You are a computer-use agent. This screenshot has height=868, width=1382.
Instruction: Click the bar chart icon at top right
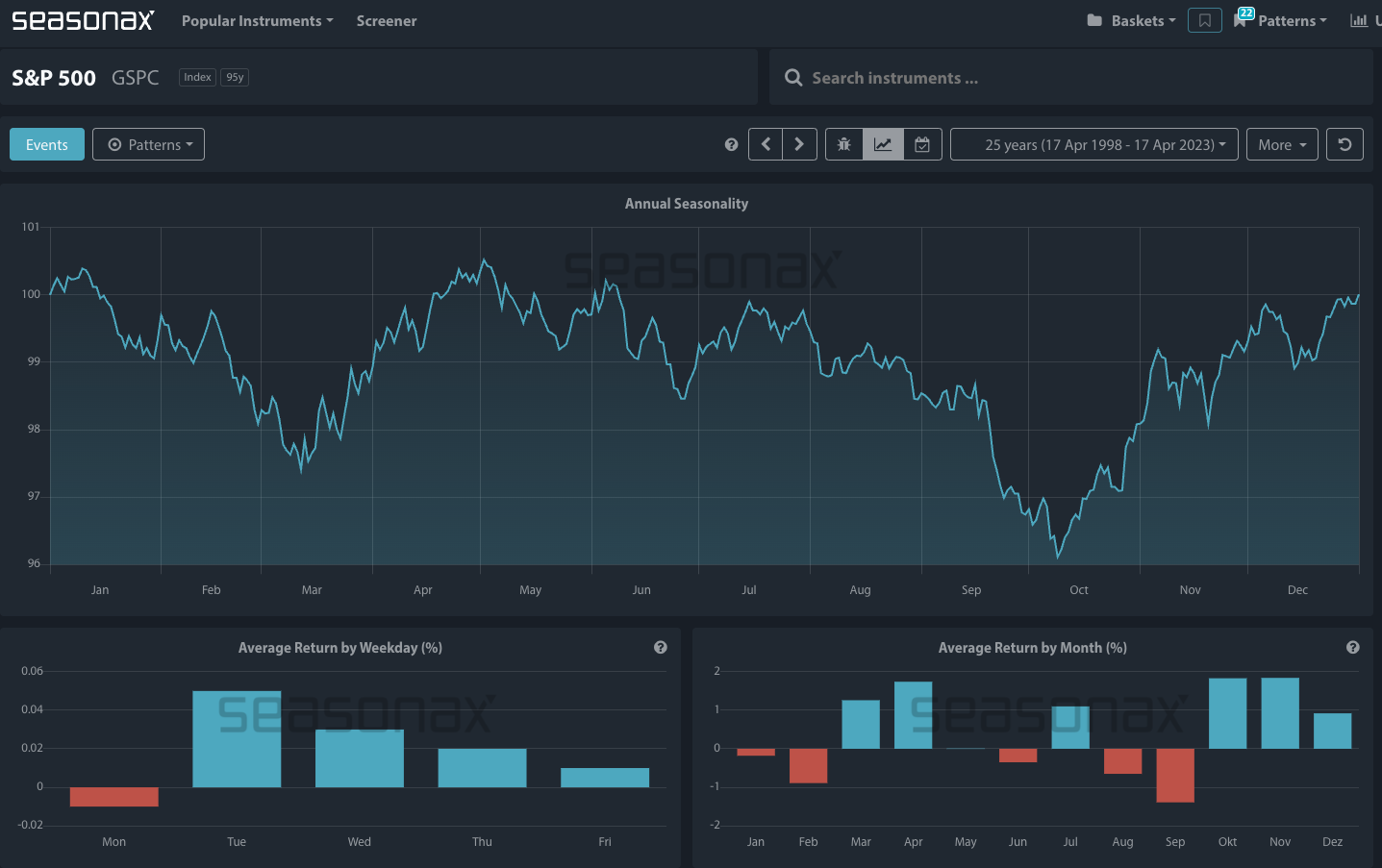1359,20
